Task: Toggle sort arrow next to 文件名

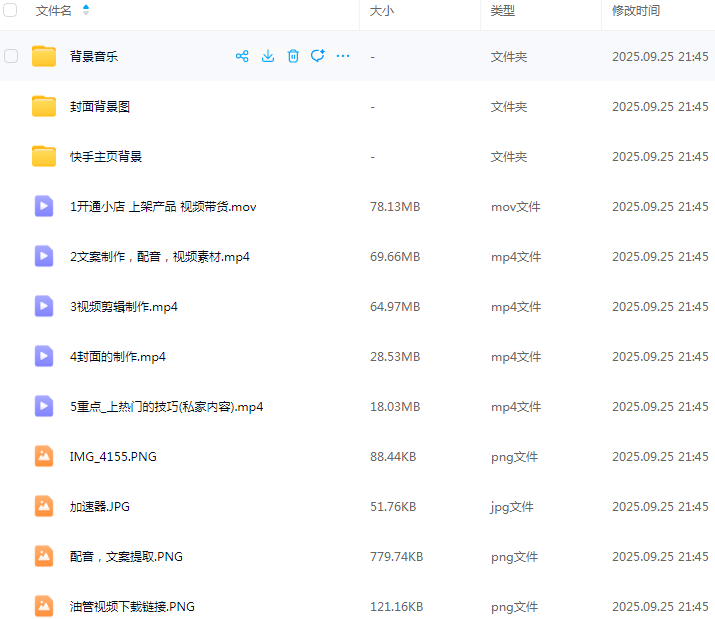Action: pos(85,10)
